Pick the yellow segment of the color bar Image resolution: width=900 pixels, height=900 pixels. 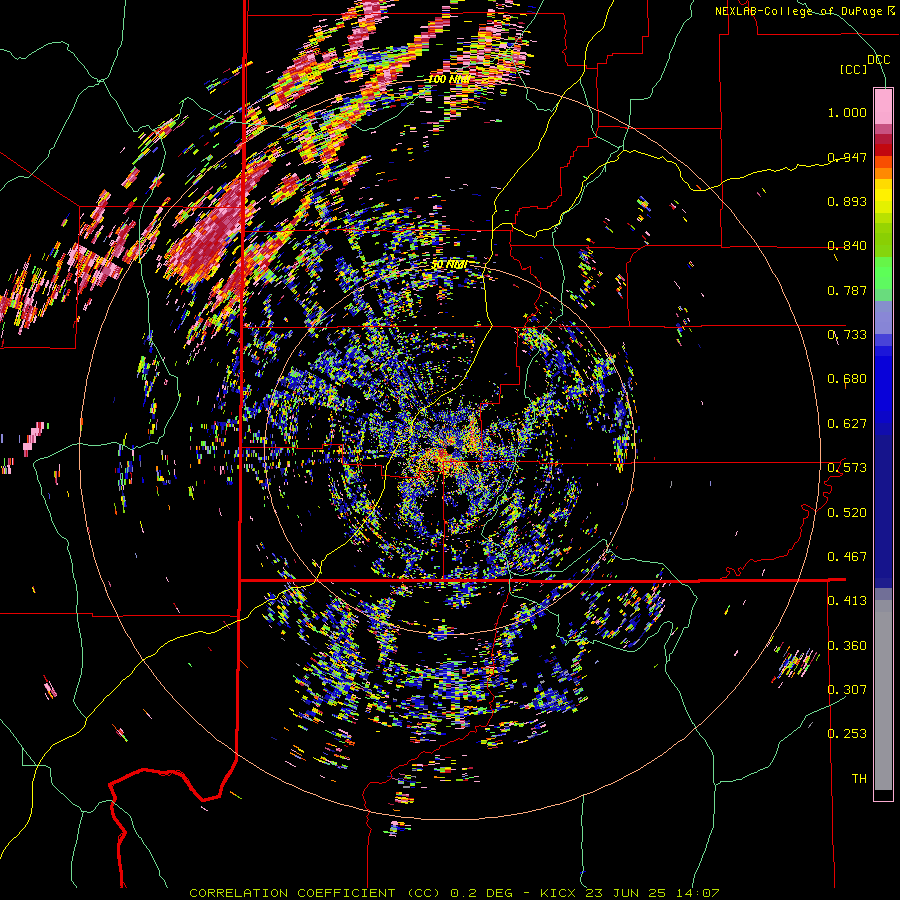coord(883,196)
